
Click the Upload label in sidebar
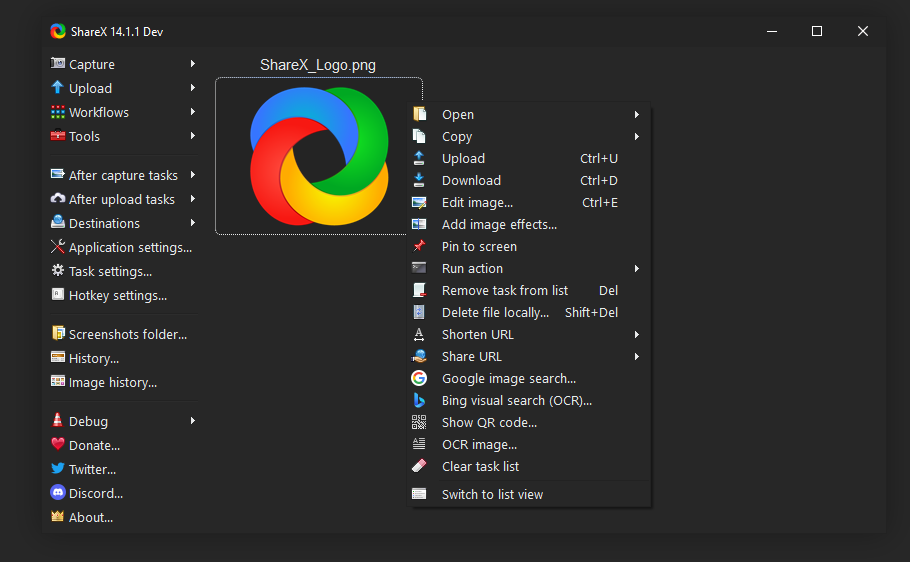(x=91, y=88)
